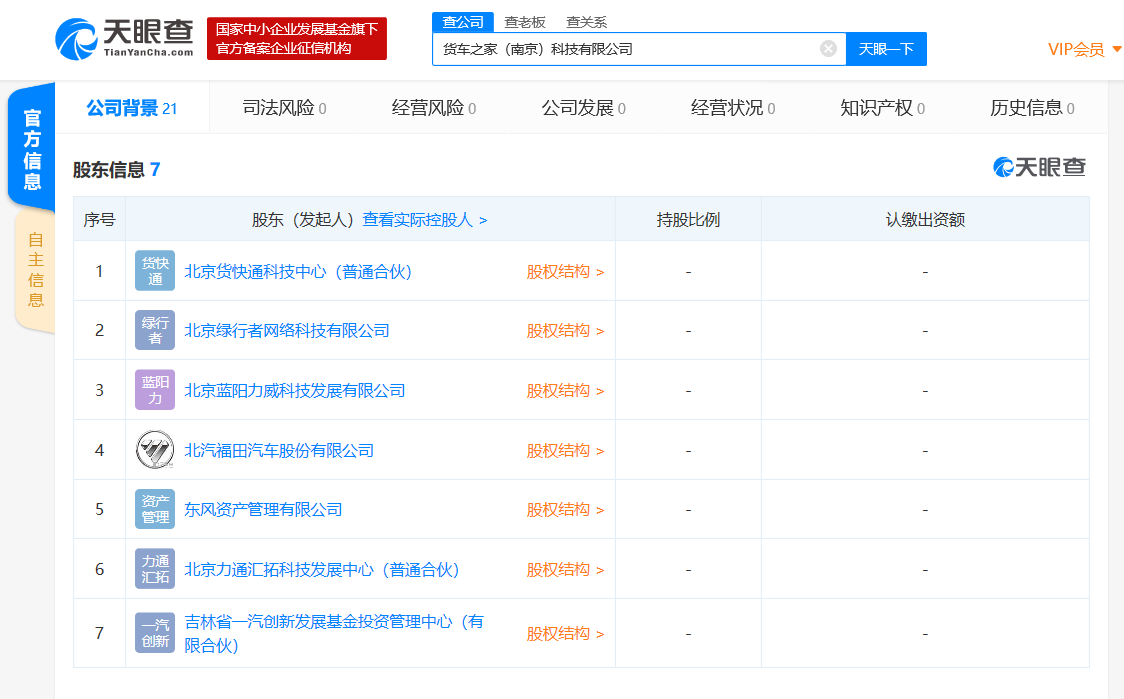Image resolution: width=1124 pixels, height=699 pixels.
Task: Click the 查看实际控股人 link
Action: coord(424,220)
